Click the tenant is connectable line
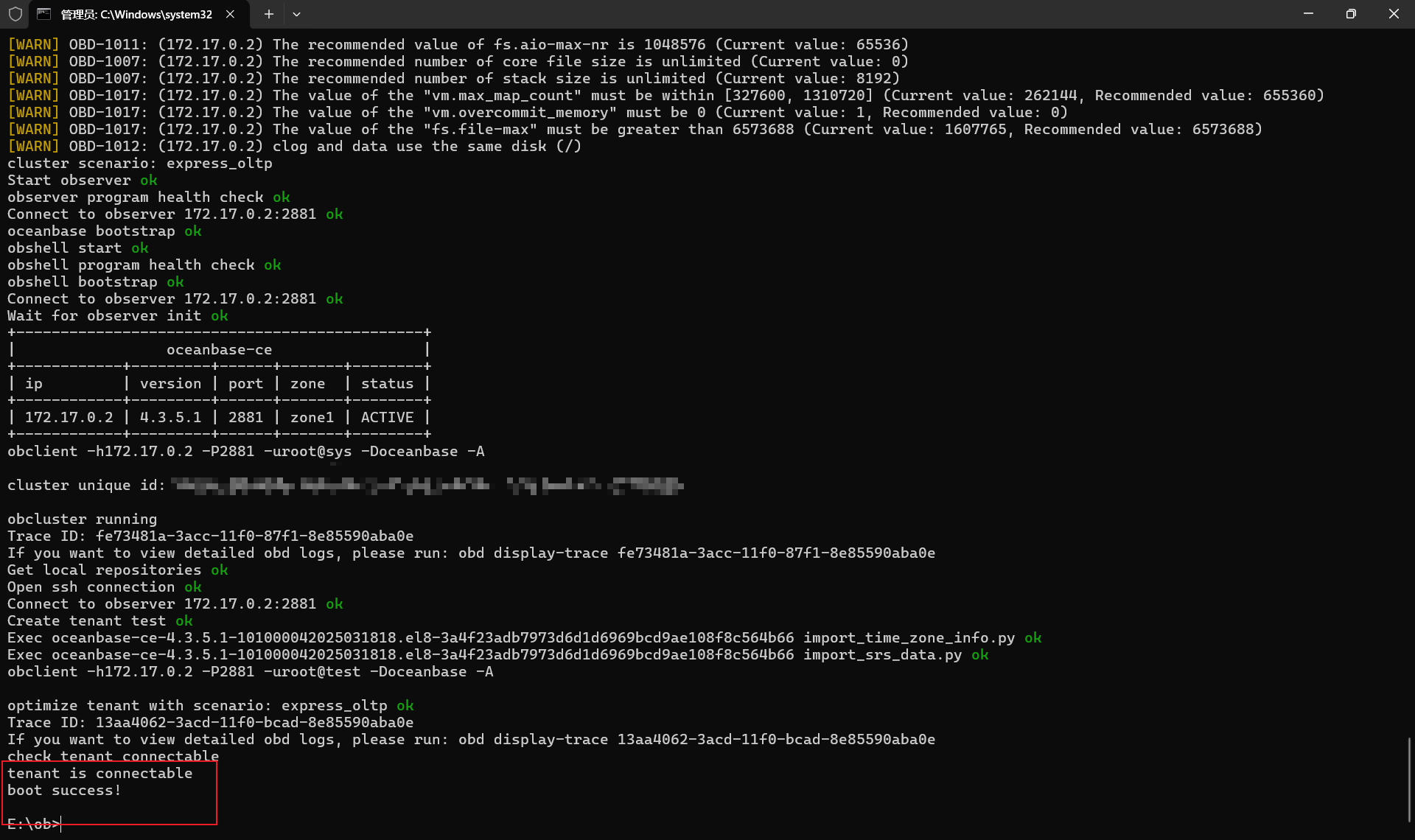Viewport: 1415px width, 840px height. pos(99,773)
